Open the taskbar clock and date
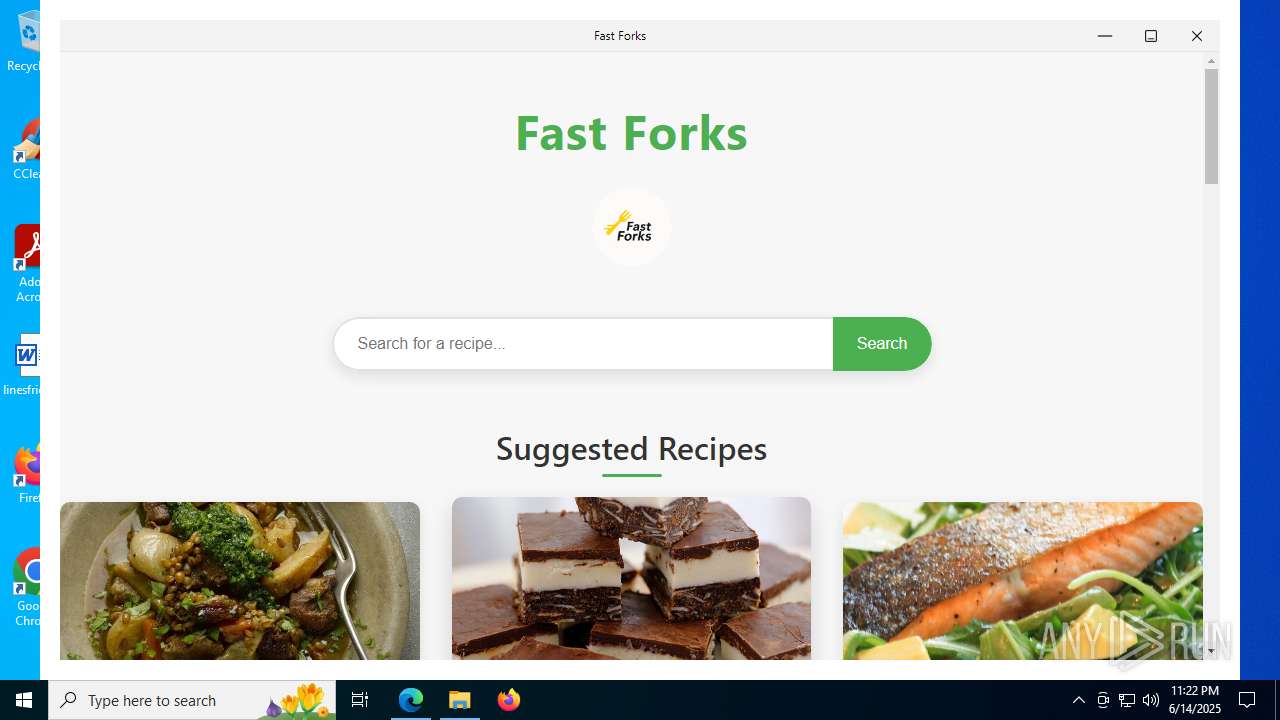1280x720 pixels. pyautogui.click(x=1195, y=700)
